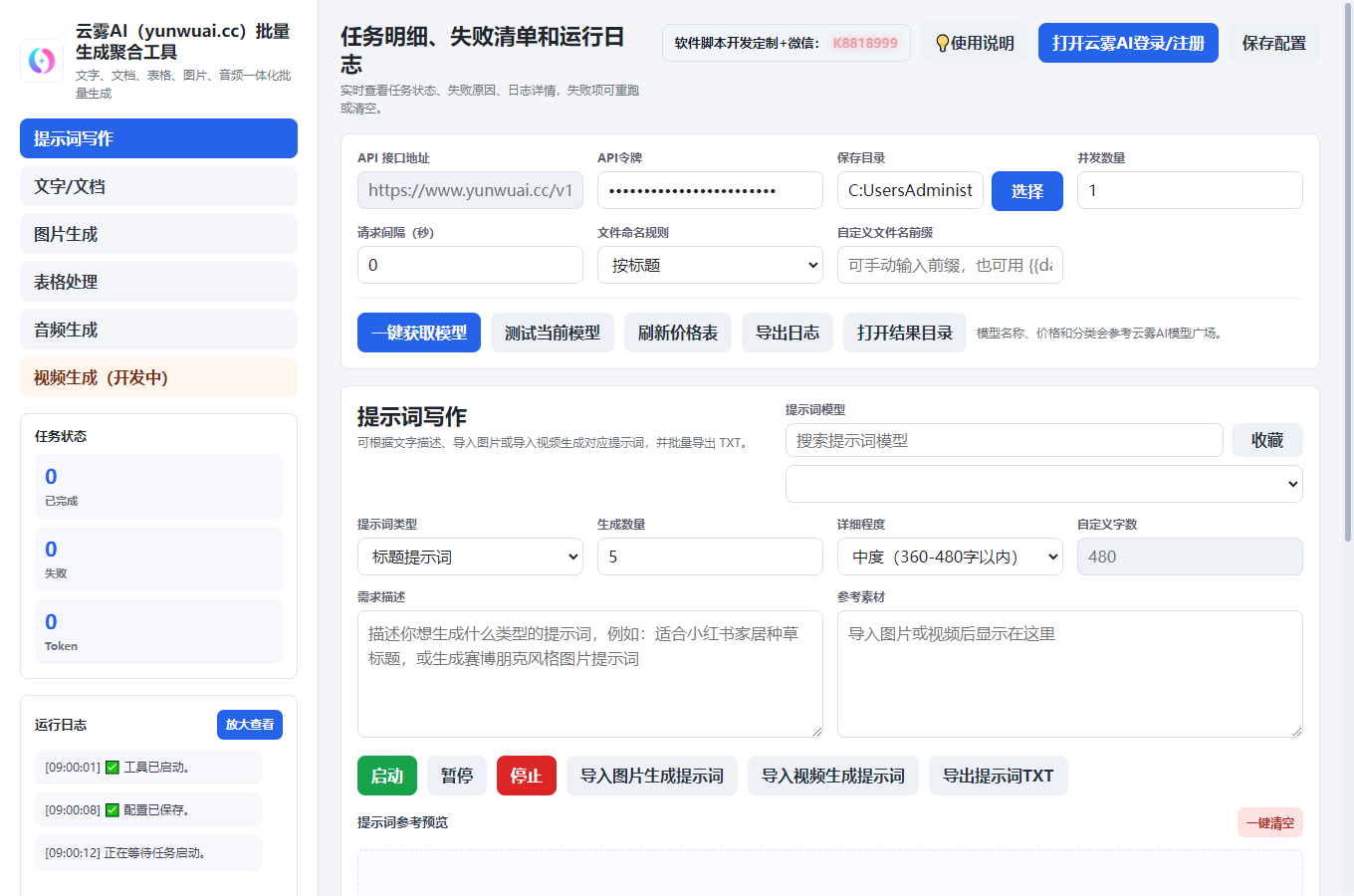
Task: Focus the API令牌 password field
Action: click(x=710, y=190)
